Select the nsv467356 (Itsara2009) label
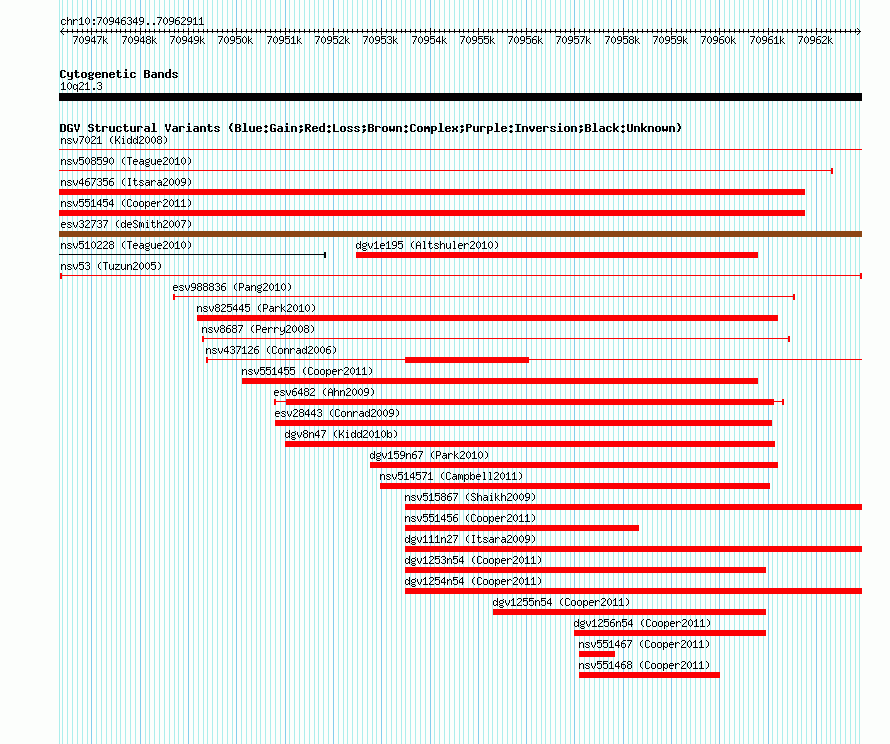Viewport: 890px width, 744px height. 126,182
